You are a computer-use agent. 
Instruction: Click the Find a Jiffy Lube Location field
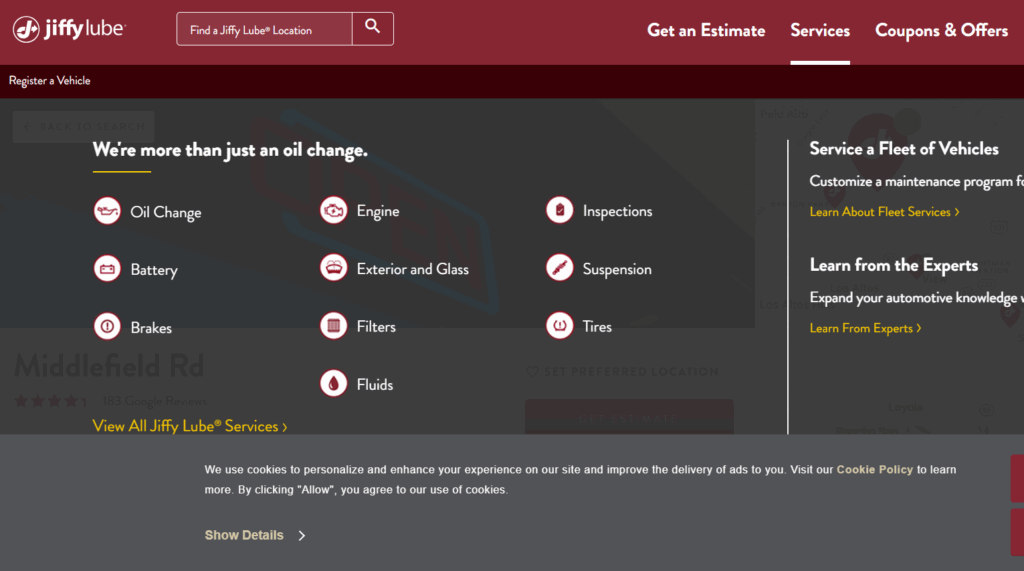pyautogui.click(x=264, y=29)
